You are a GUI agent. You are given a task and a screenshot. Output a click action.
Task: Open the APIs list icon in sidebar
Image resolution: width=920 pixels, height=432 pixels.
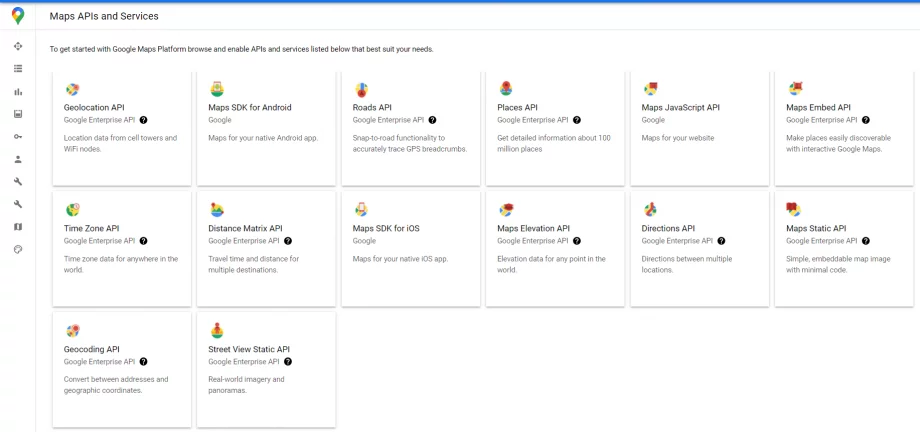(x=18, y=69)
